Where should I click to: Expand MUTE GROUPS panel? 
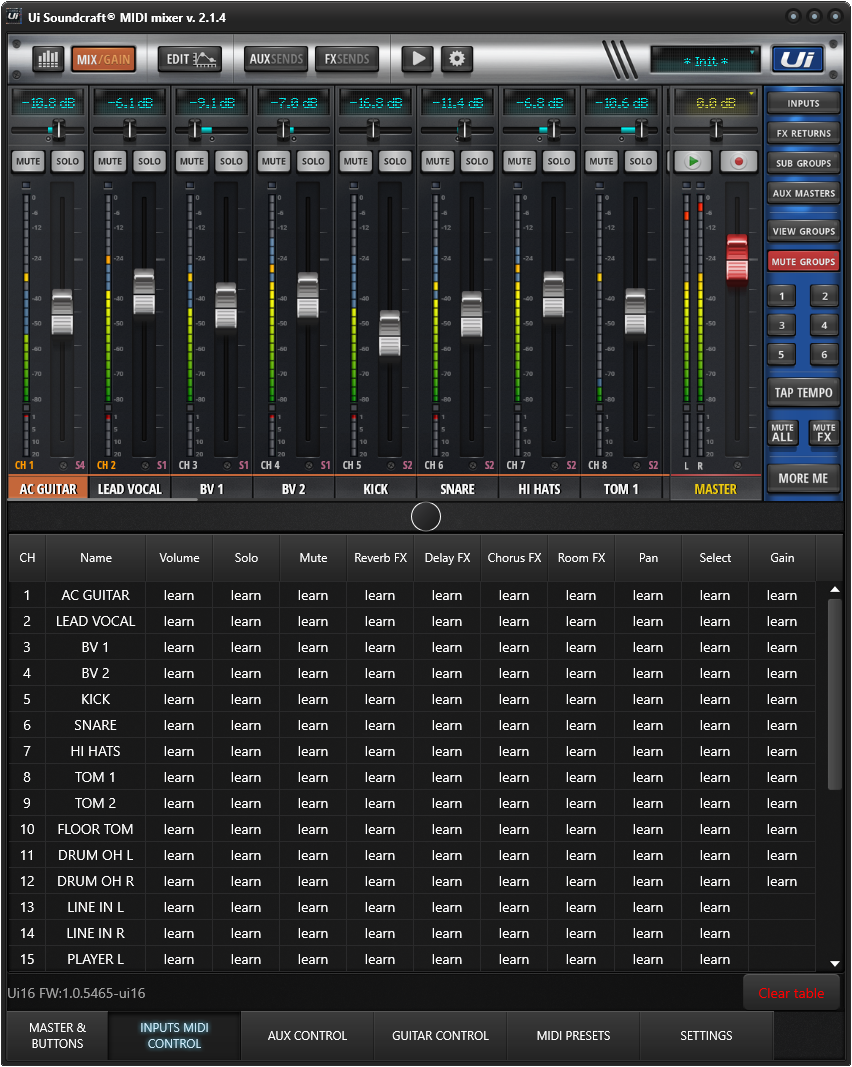(x=803, y=260)
